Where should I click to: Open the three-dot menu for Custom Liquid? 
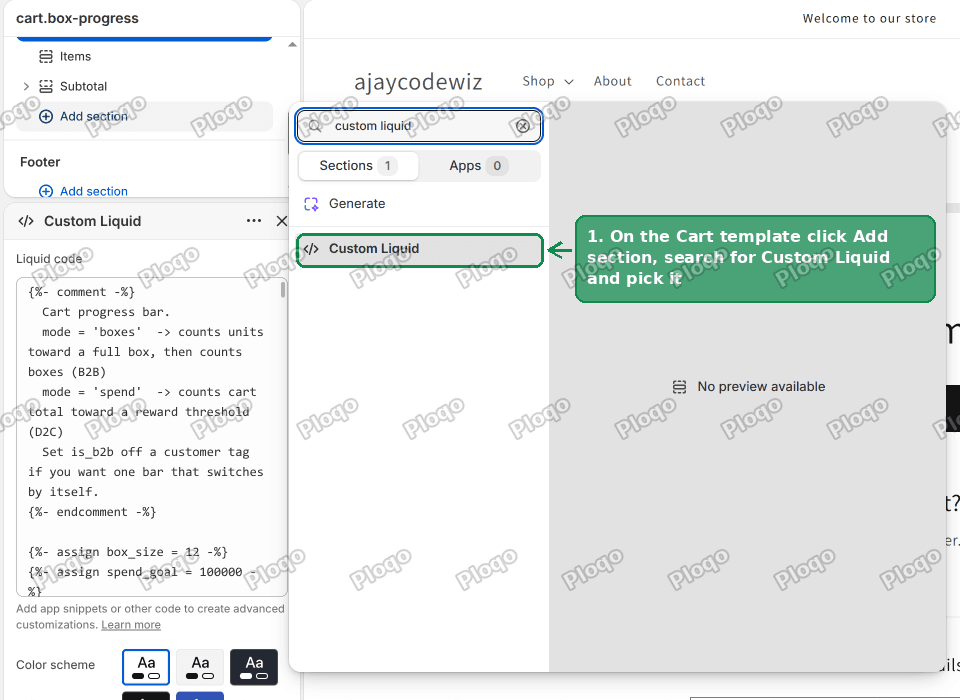[253, 220]
